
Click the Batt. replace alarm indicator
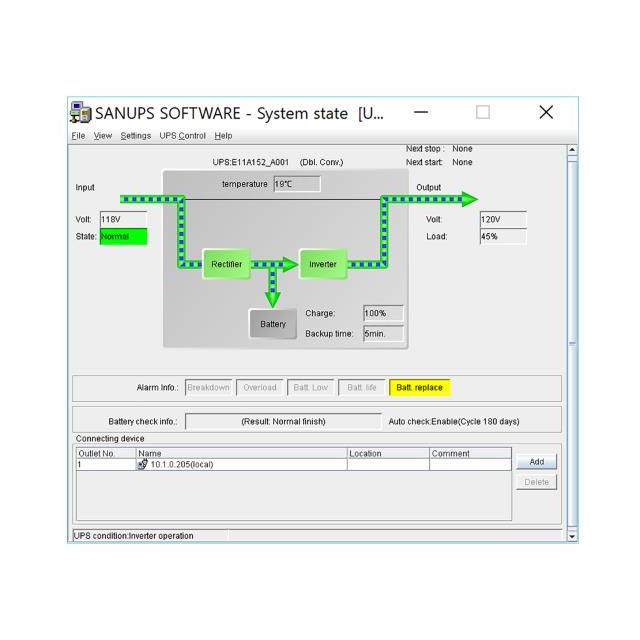[x=420, y=387]
